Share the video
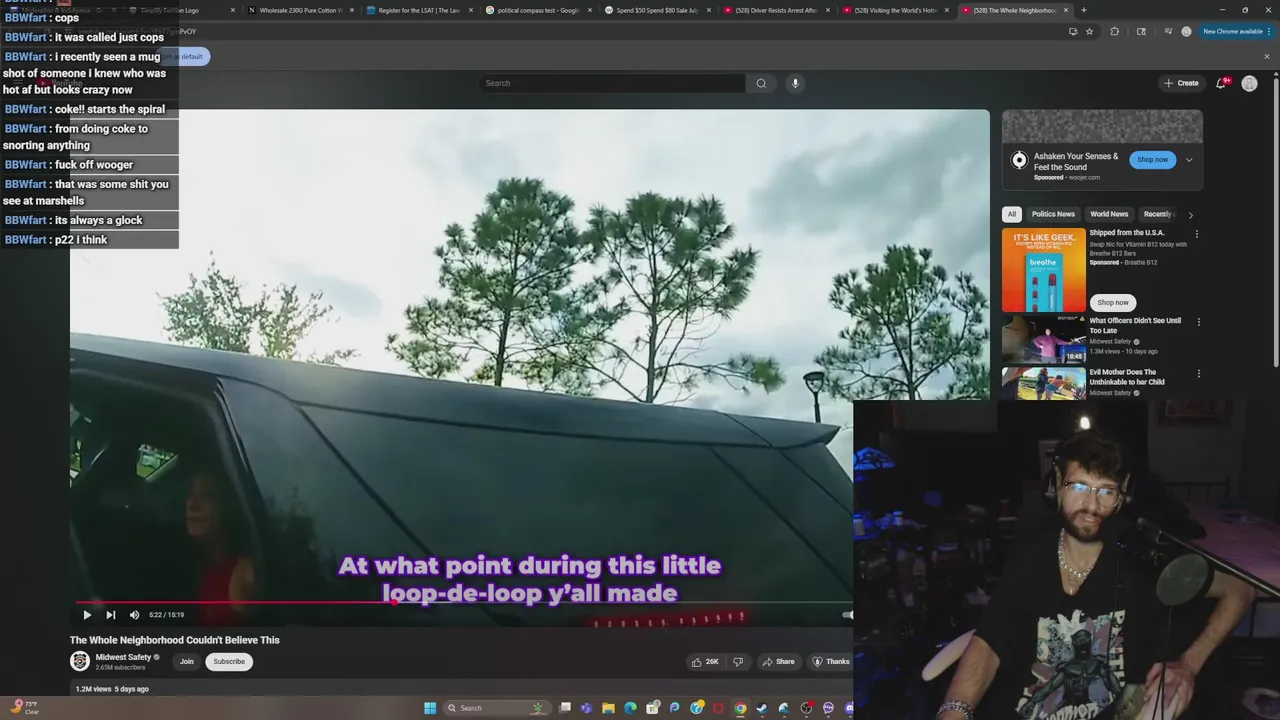Screen dimensions: 1280x720 (x=778, y=661)
